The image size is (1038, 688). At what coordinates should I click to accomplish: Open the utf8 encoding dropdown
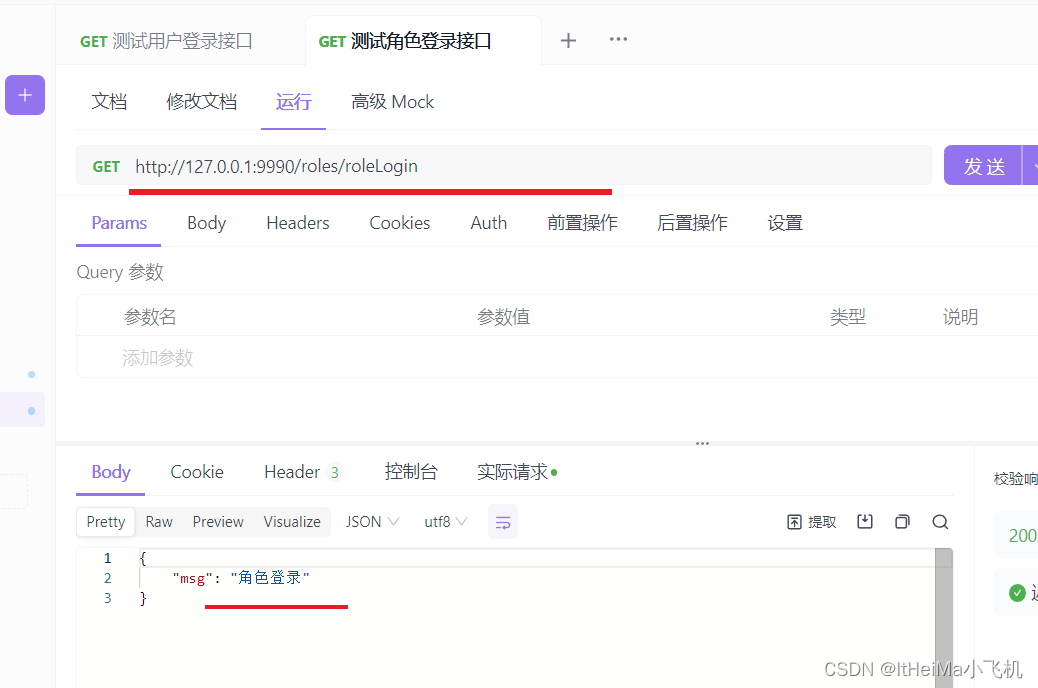pyautogui.click(x=443, y=521)
